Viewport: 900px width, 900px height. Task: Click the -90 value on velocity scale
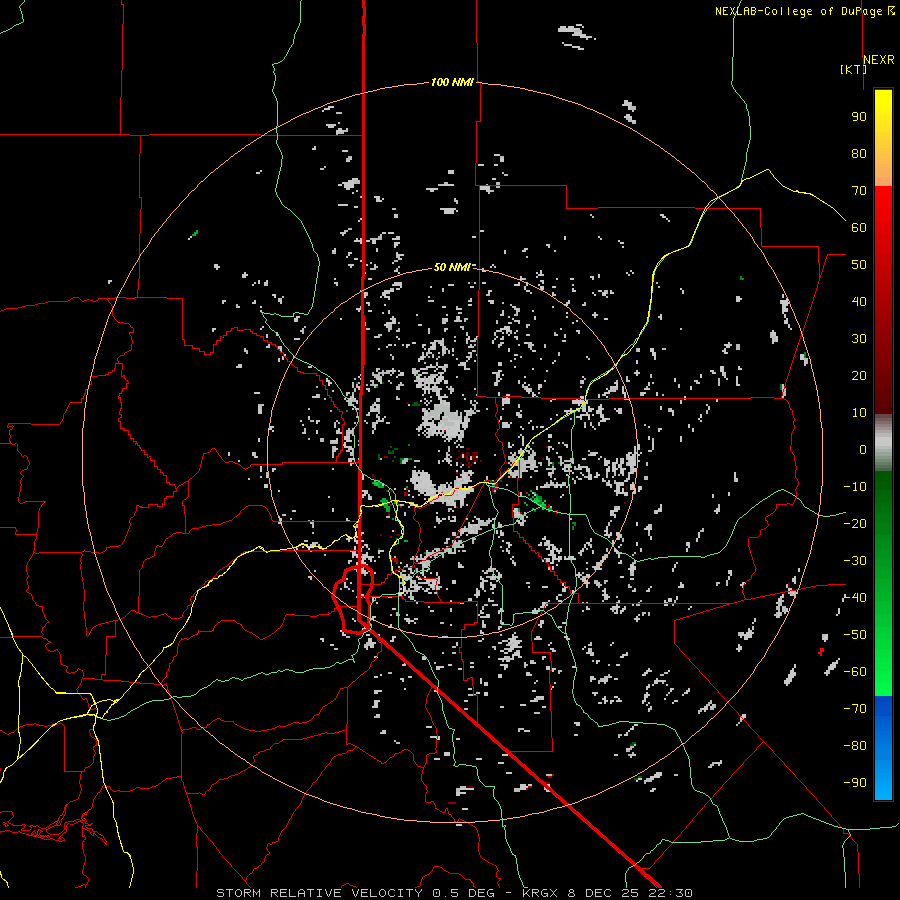(855, 783)
